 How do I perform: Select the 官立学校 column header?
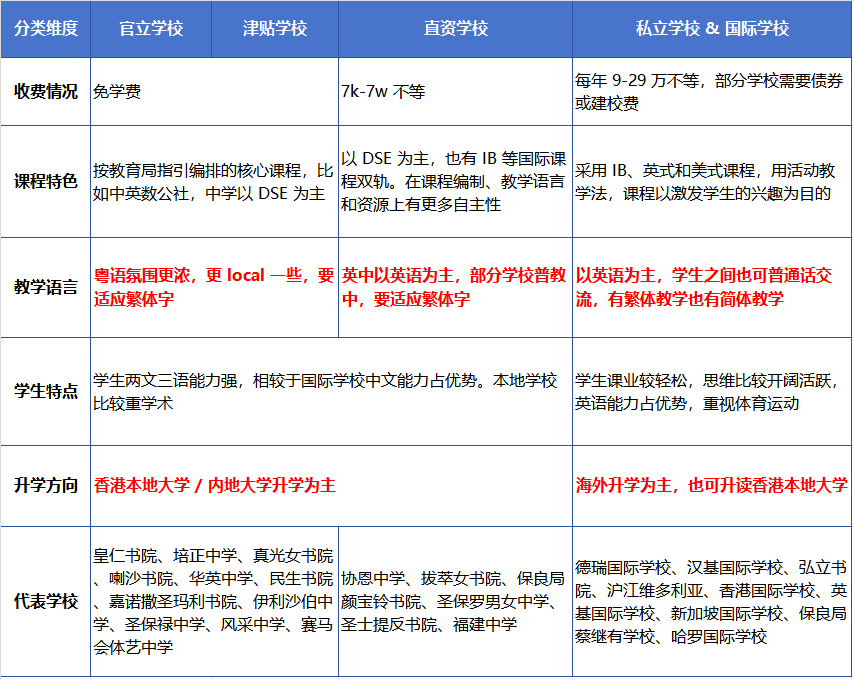point(150,30)
